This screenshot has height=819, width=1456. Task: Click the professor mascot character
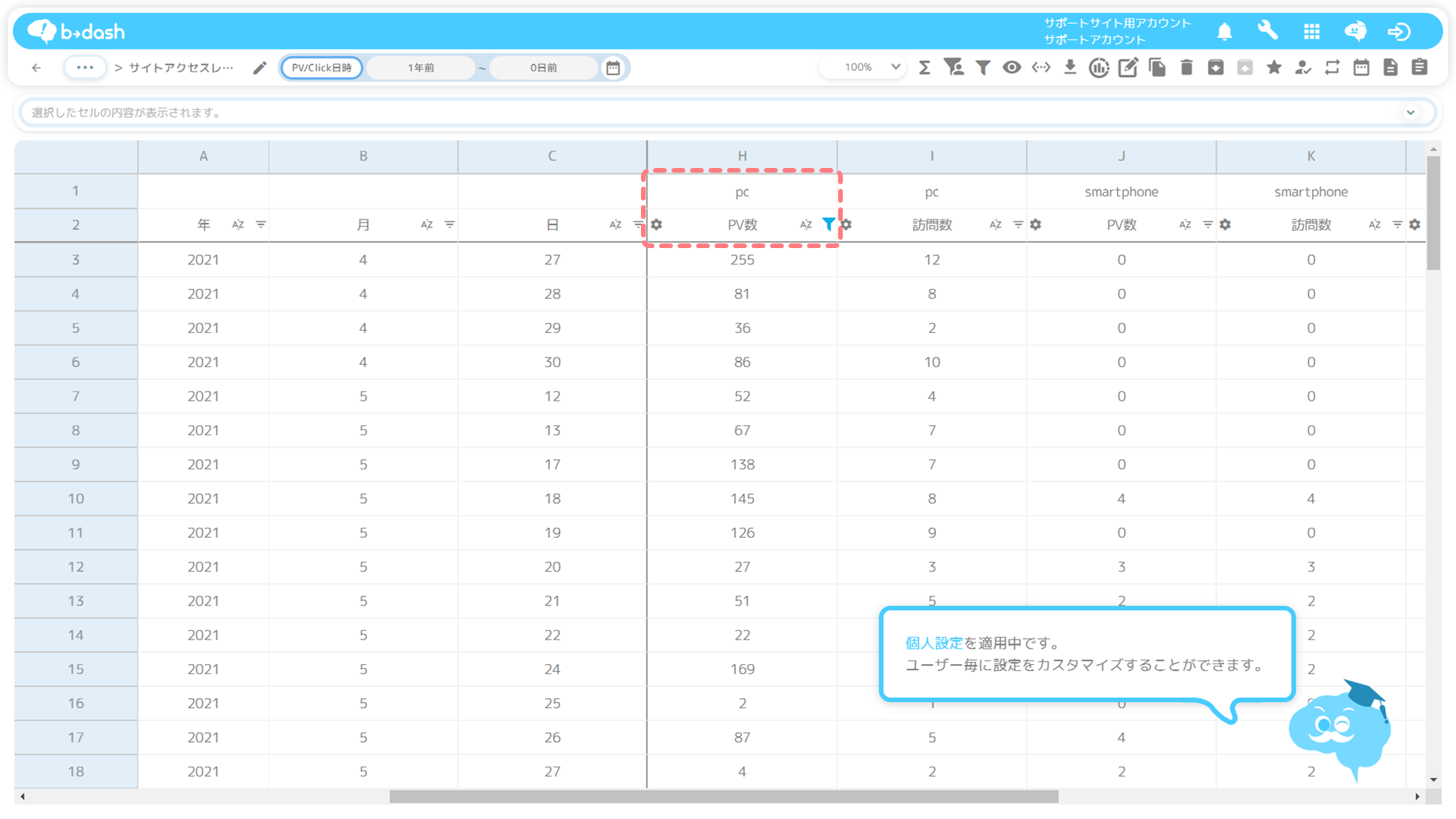tap(1341, 730)
